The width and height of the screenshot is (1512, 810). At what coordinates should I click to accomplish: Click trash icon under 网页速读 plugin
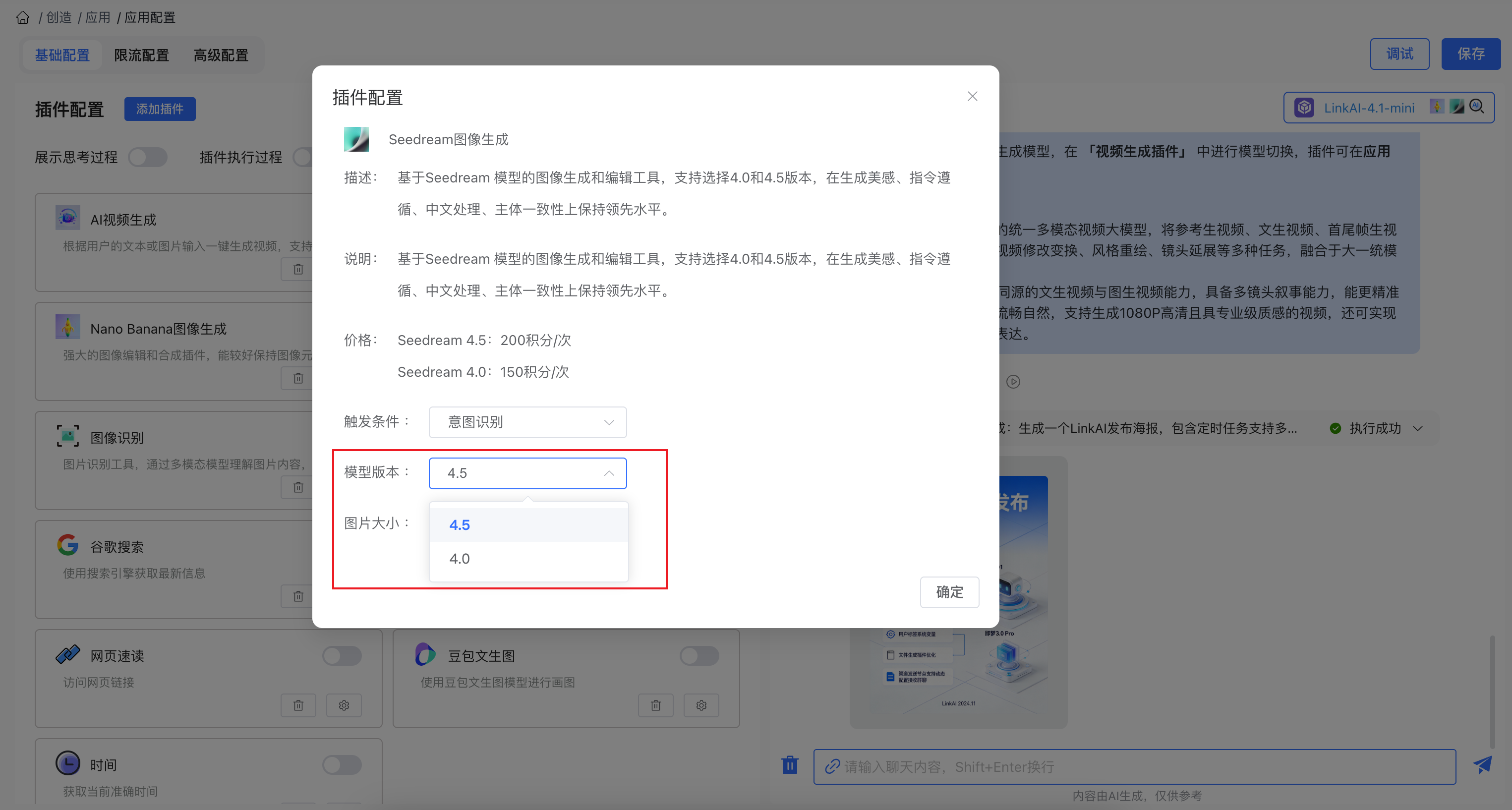[298, 705]
